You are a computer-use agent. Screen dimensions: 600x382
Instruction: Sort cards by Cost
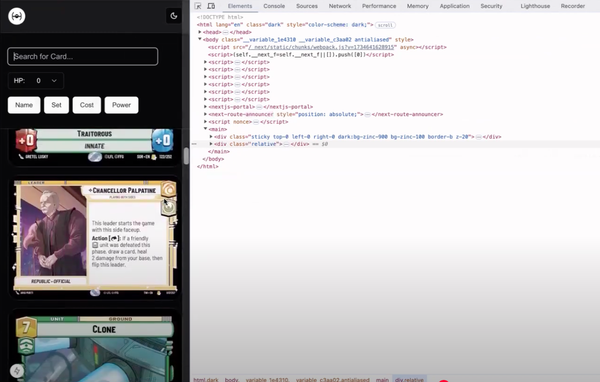pos(86,105)
